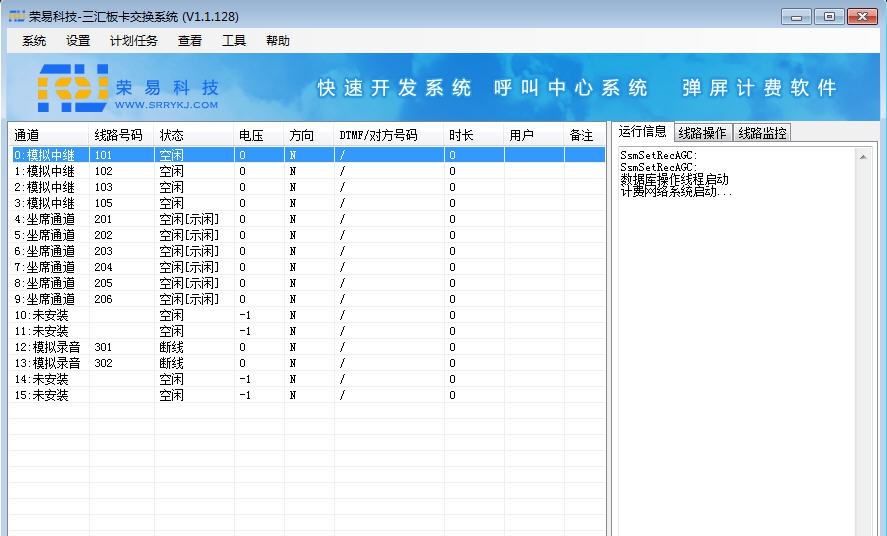Screen dimensions: 887x536
Task: Open the 帮助 menu
Action: coord(278,41)
